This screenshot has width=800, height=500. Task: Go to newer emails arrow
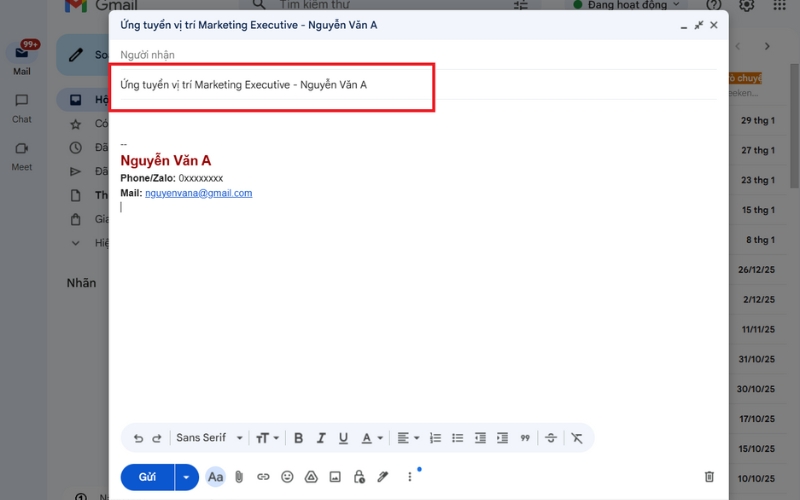tap(738, 46)
